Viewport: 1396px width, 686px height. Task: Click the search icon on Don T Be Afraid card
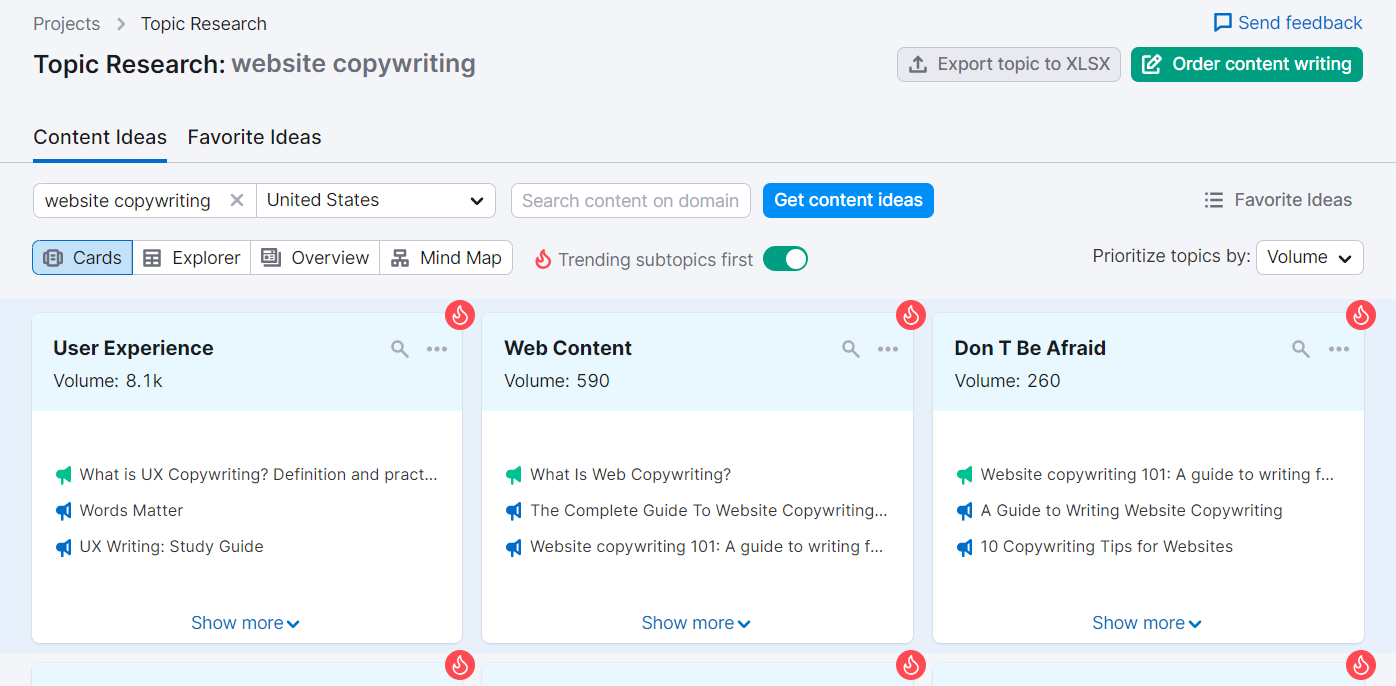(x=1301, y=349)
